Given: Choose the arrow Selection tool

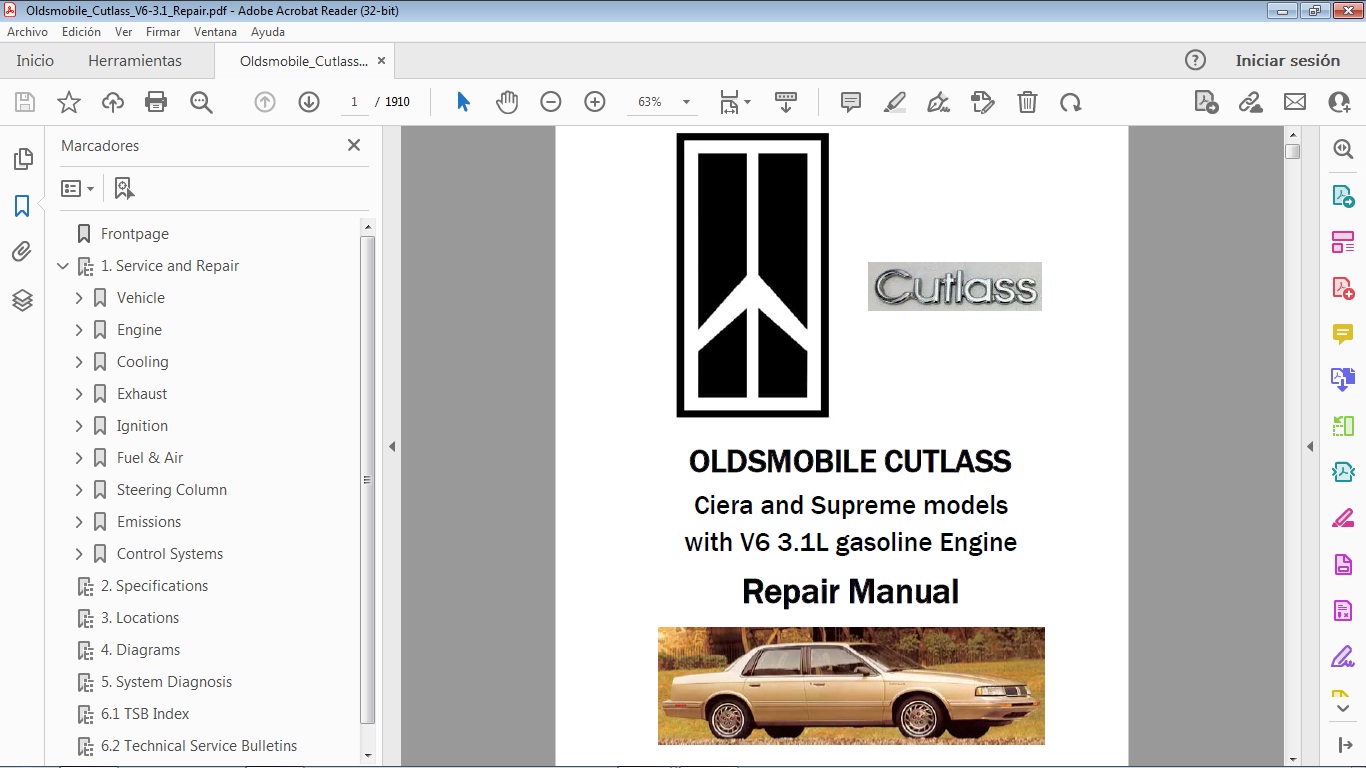Looking at the screenshot, I should pos(463,102).
